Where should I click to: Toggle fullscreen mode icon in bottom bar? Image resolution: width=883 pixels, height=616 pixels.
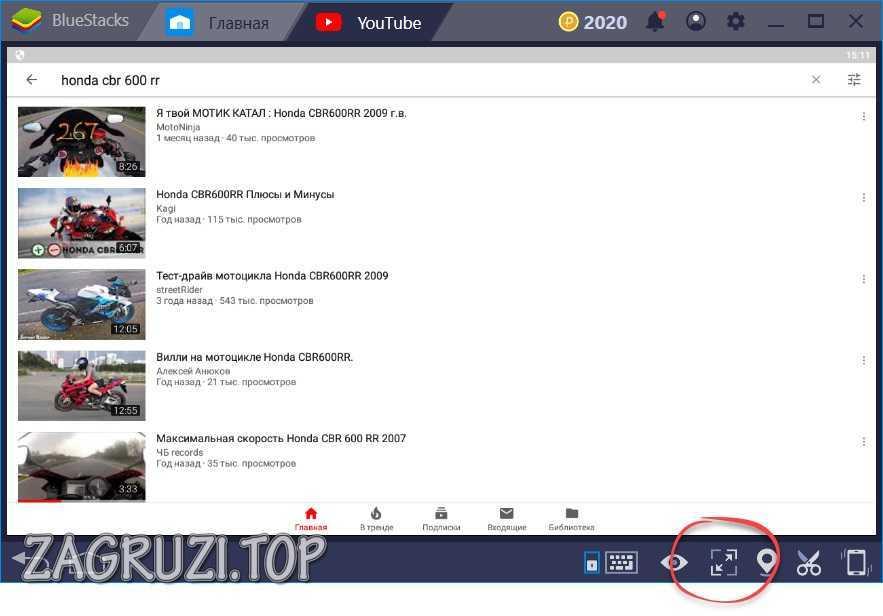coord(724,562)
